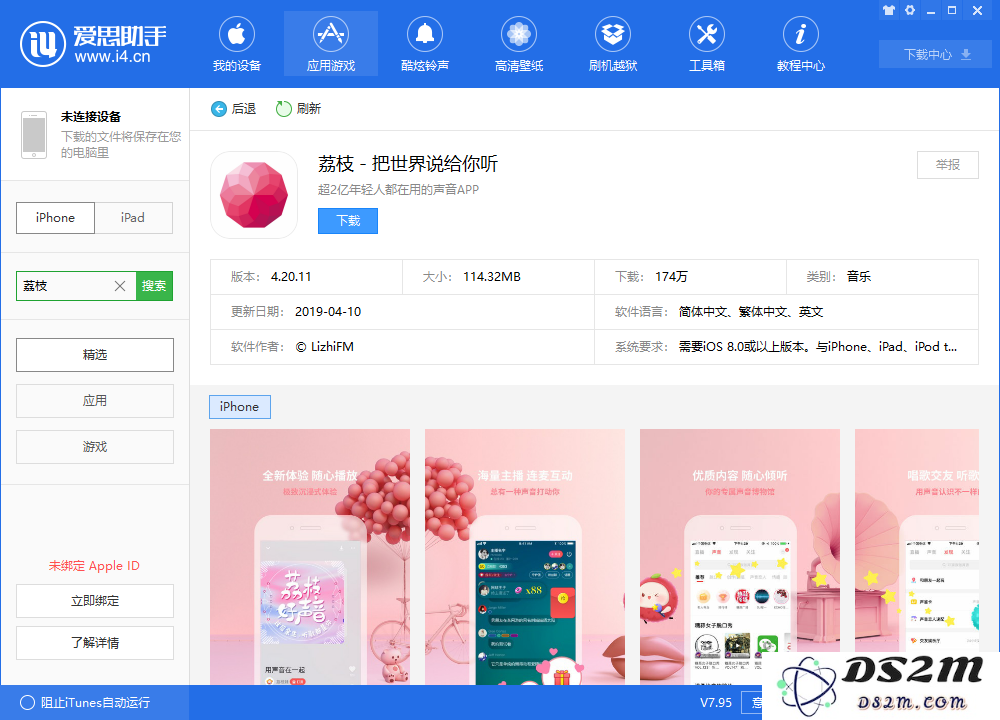1000x720 pixels.
Task: Open 我的设备 (My Device) section
Action: pyautogui.click(x=237, y=44)
